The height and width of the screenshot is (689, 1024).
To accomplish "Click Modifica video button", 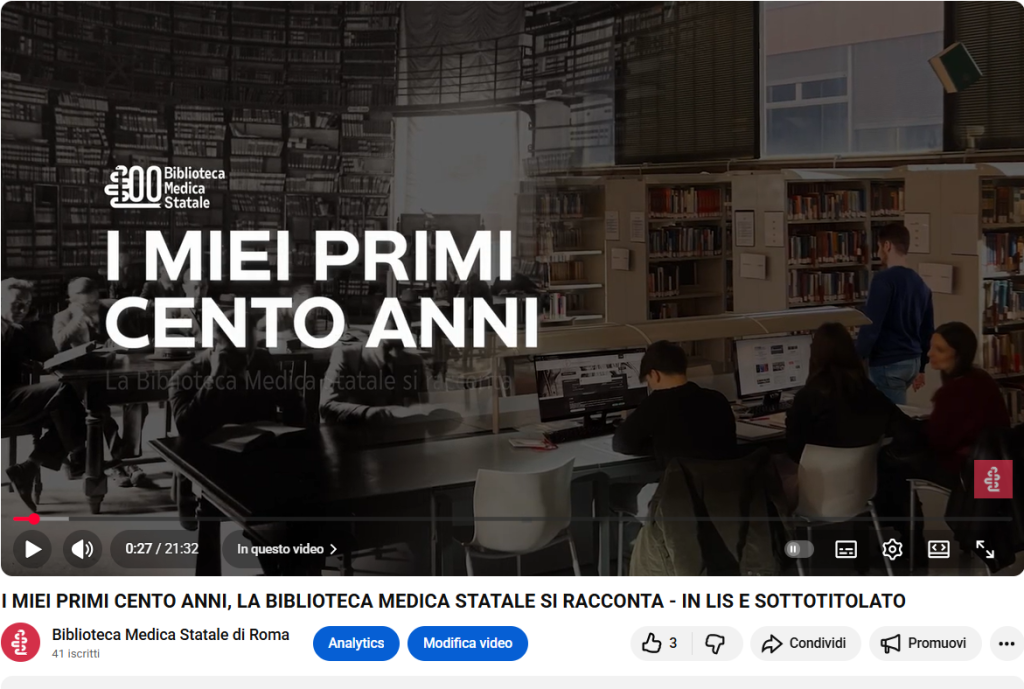I will [468, 643].
